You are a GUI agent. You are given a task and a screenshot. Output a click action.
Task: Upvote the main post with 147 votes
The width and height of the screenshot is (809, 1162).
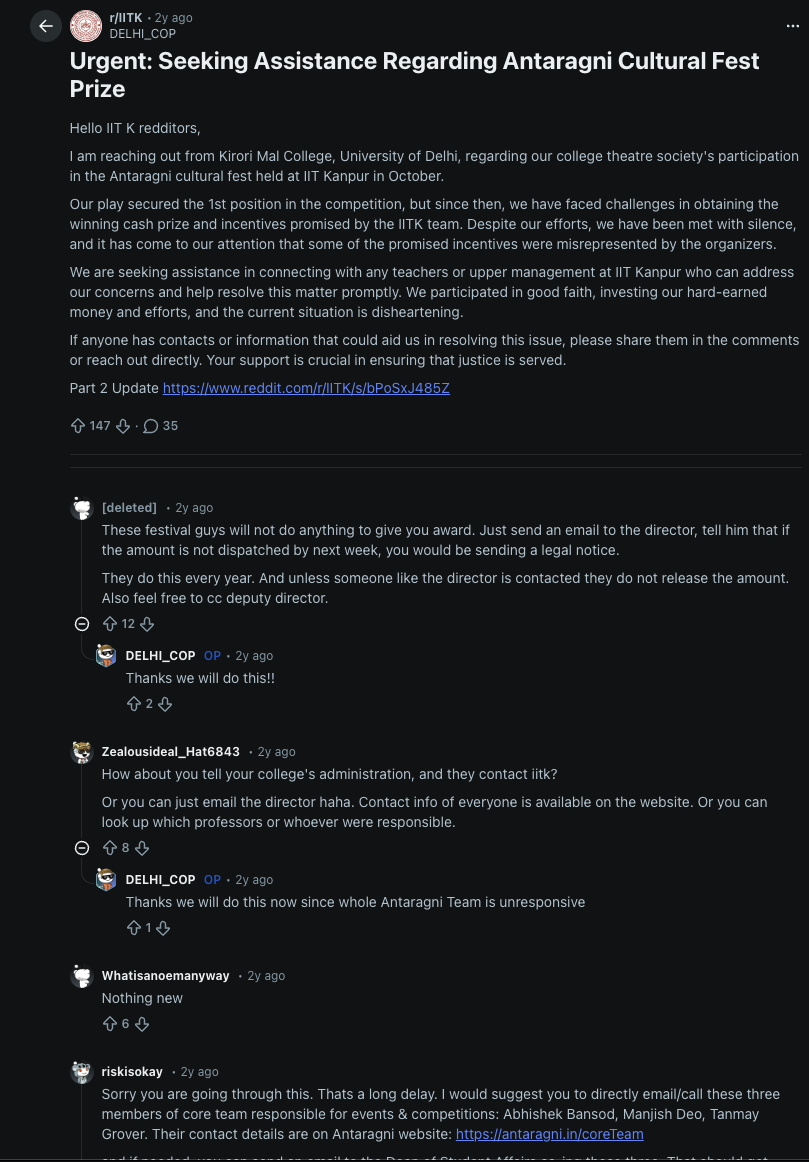pos(78,426)
